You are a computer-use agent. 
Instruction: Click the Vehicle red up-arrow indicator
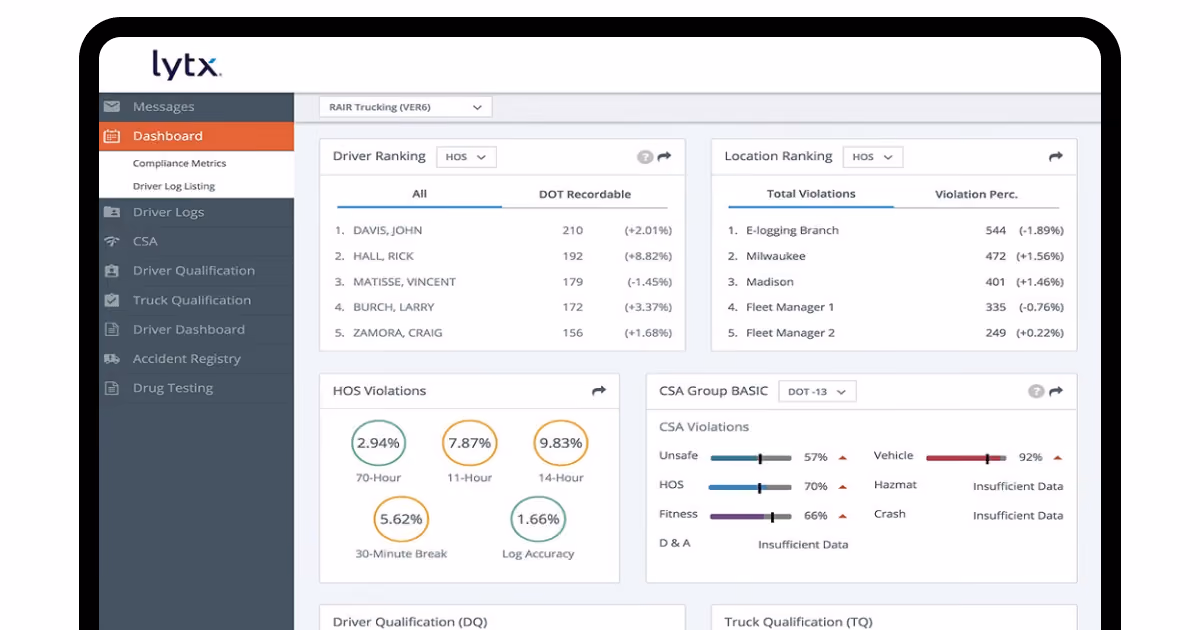1057,457
